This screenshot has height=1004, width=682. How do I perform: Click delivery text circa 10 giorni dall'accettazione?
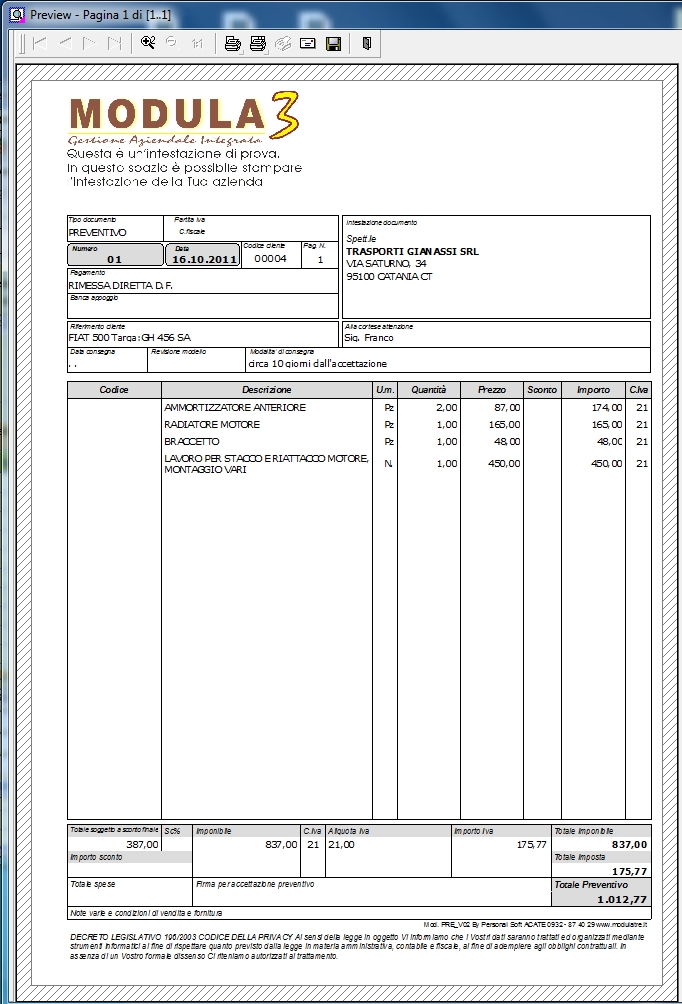pyautogui.click(x=318, y=364)
